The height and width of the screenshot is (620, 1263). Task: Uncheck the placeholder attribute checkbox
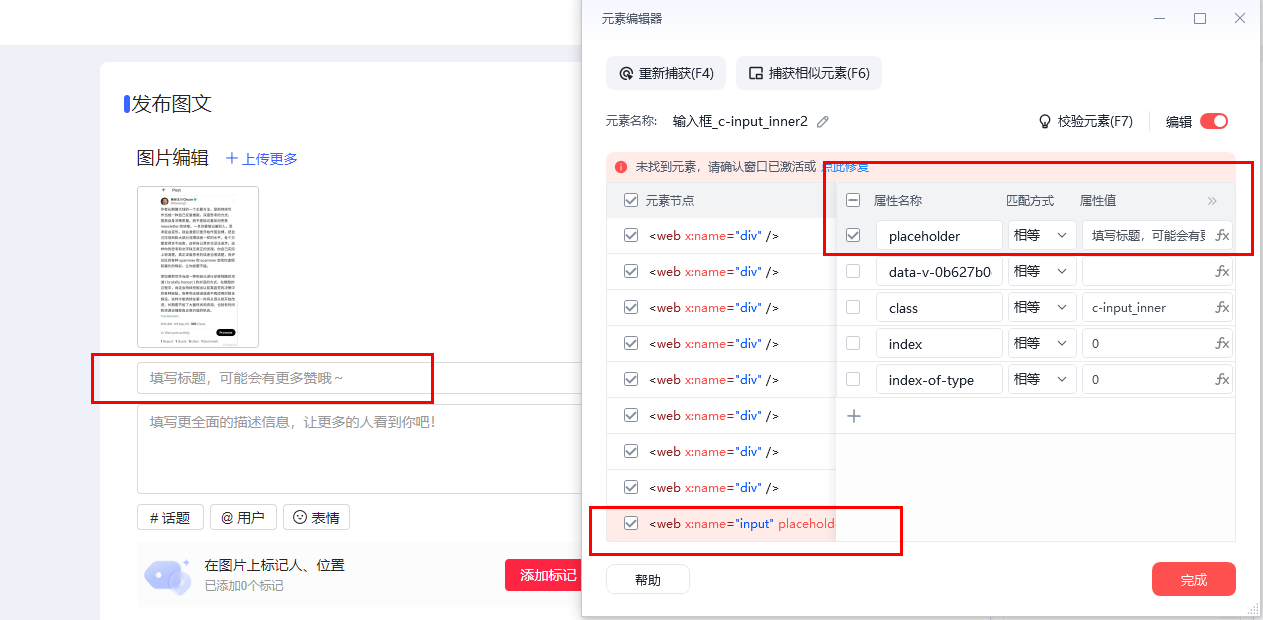(x=853, y=236)
